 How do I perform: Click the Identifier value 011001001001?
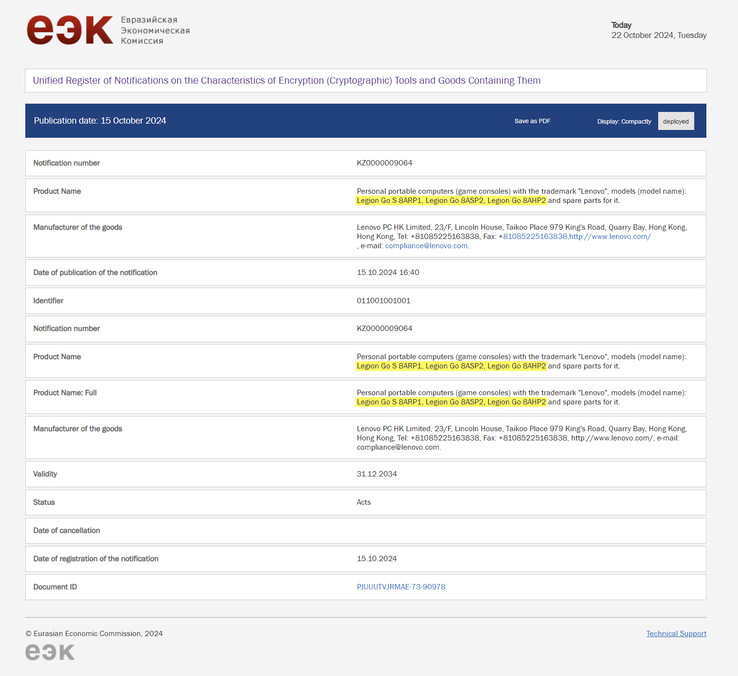click(x=384, y=300)
